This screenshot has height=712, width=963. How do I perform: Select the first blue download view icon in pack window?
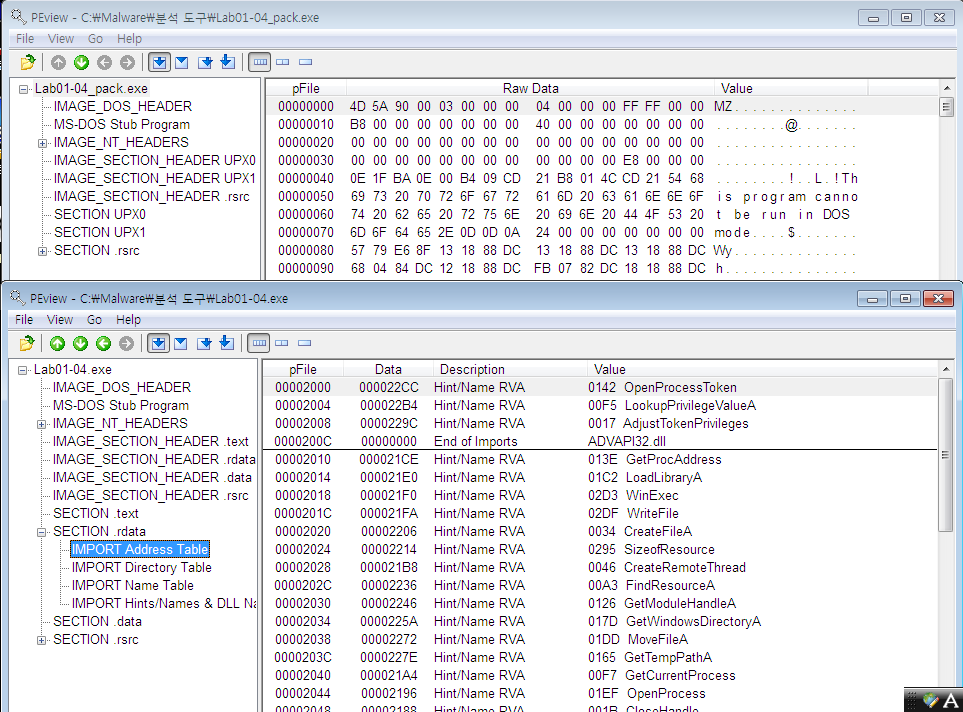click(x=159, y=62)
